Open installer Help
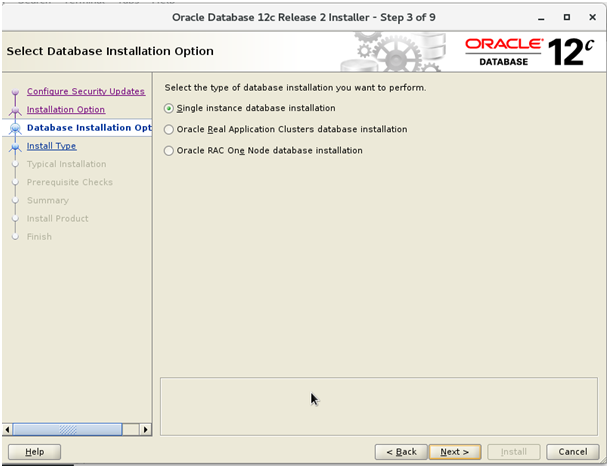This screenshot has width=609, height=468. 34,452
